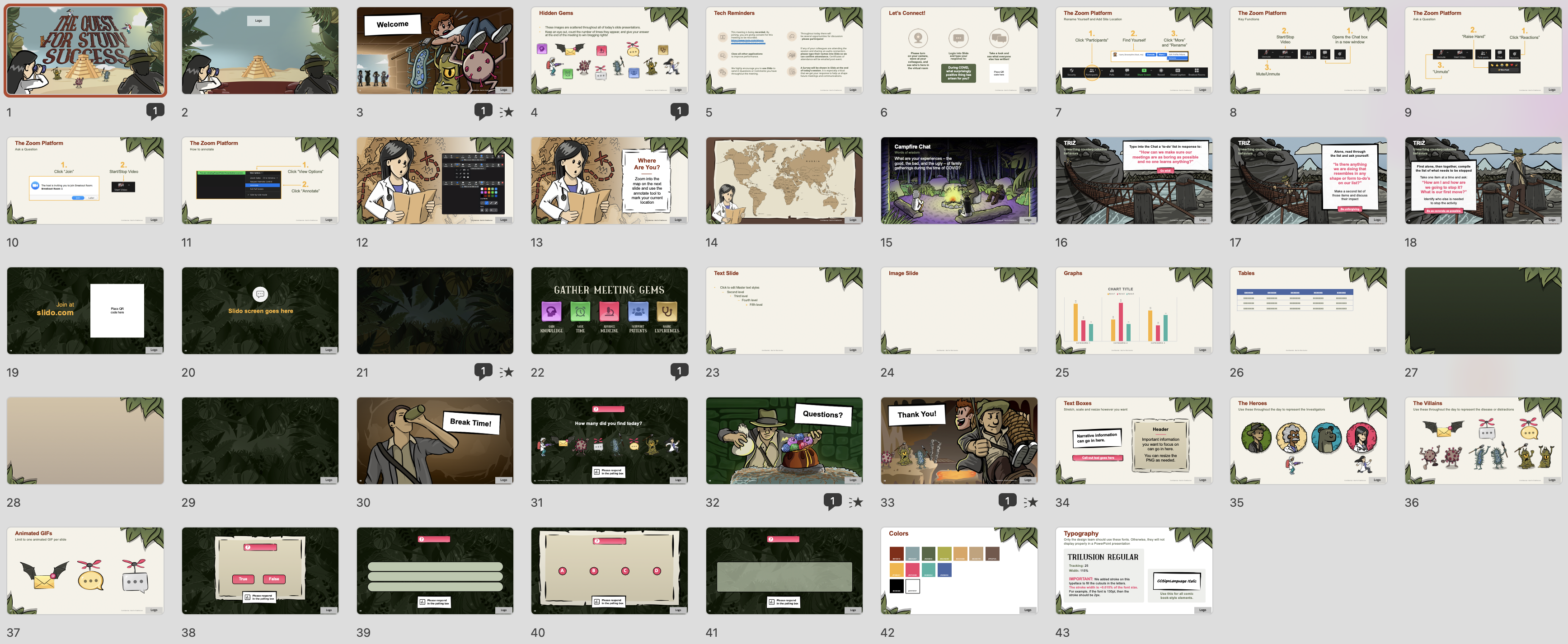Select the 'Join at slido.com' slide

point(85,311)
